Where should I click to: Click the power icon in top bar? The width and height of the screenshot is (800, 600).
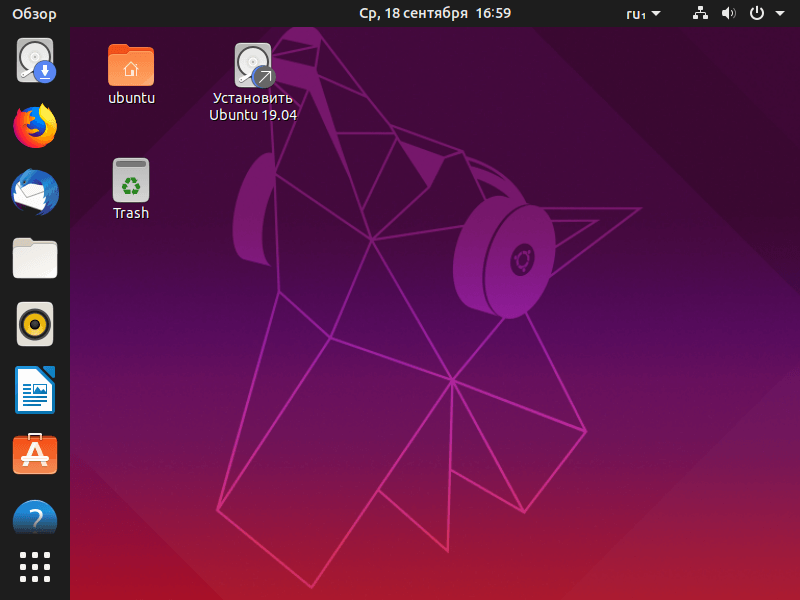point(757,13)
